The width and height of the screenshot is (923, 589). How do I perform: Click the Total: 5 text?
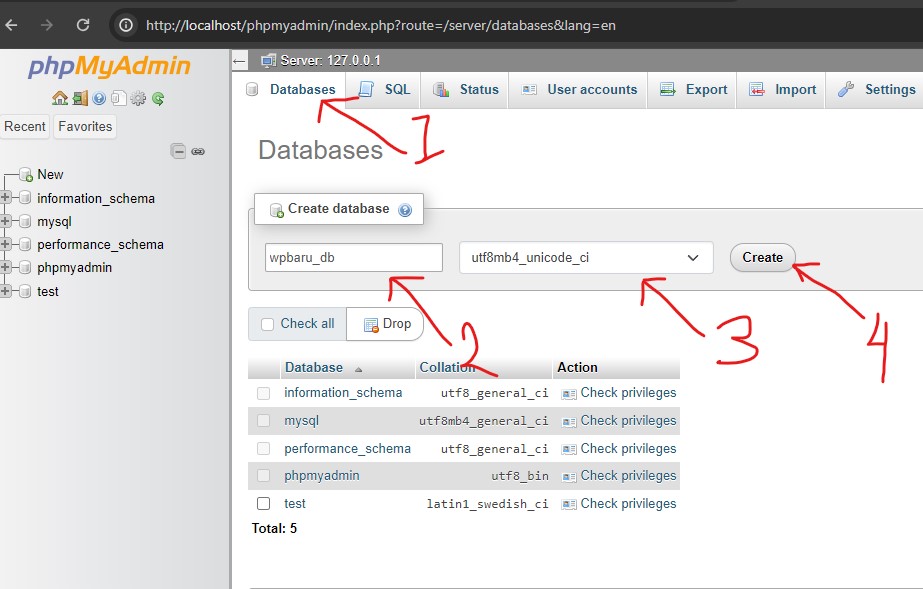click(x=274, y=528)
